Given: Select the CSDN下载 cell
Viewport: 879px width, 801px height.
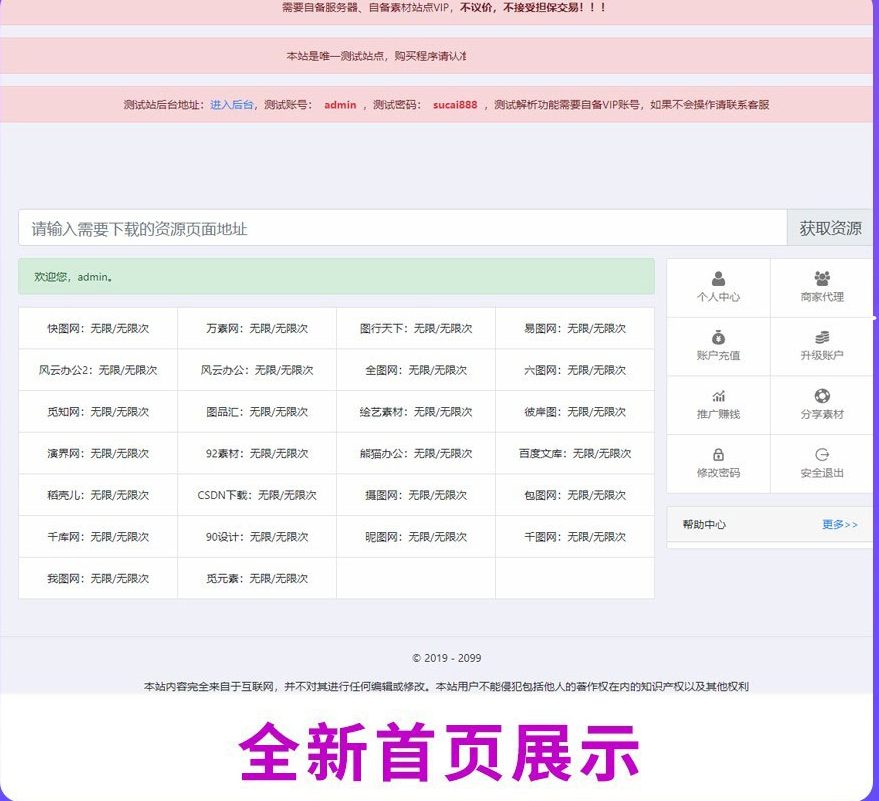Looking at the screenshot, I should [257, 495].
